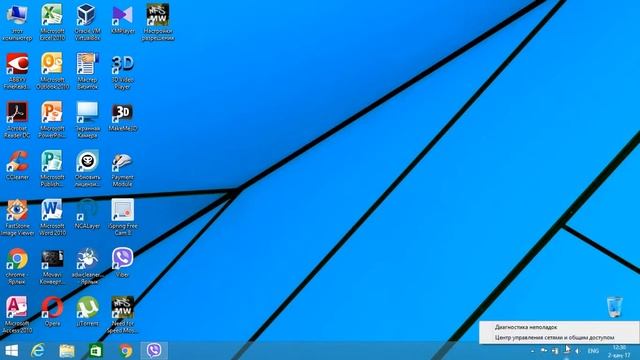
Task: Select the Payment Module shortcut
Action: [122, 169]
